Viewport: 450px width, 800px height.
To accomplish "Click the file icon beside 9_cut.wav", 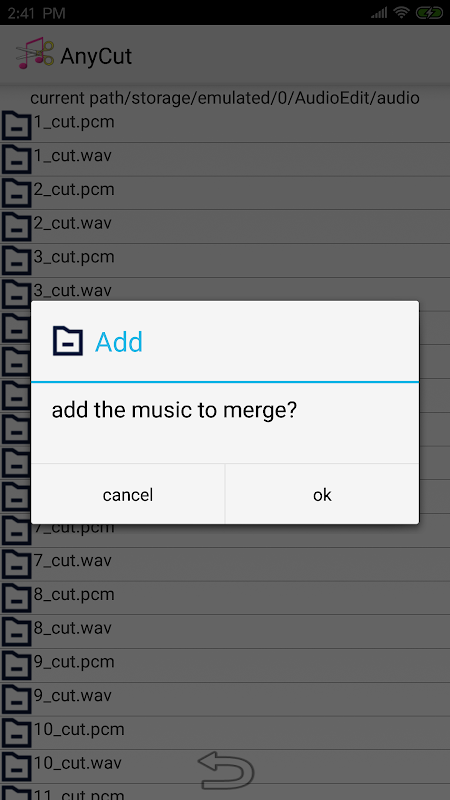I will pos(16,697).
